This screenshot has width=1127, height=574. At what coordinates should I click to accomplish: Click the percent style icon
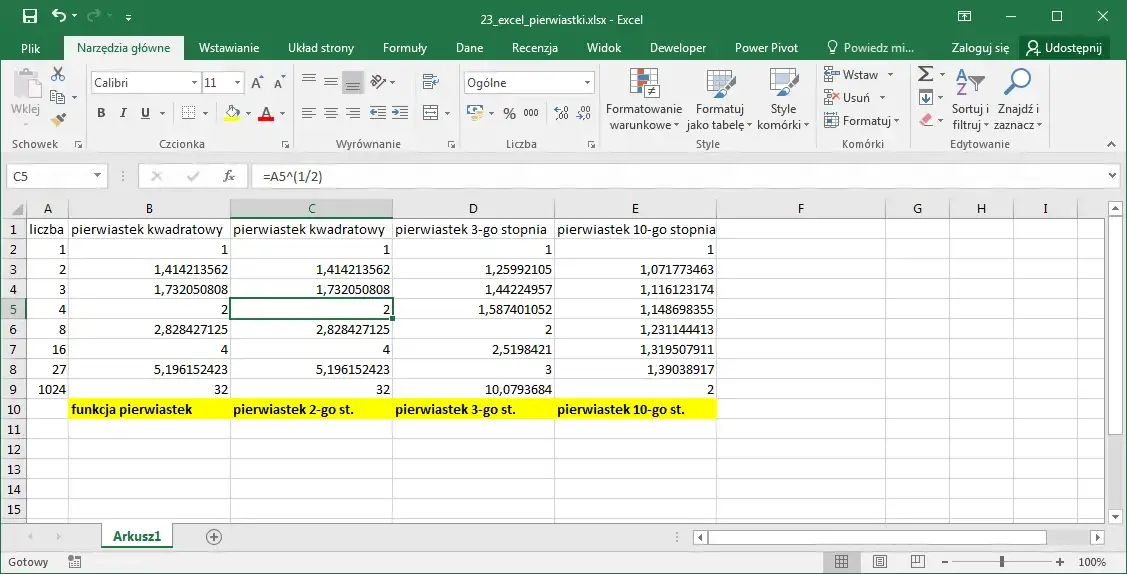(509, 113)
